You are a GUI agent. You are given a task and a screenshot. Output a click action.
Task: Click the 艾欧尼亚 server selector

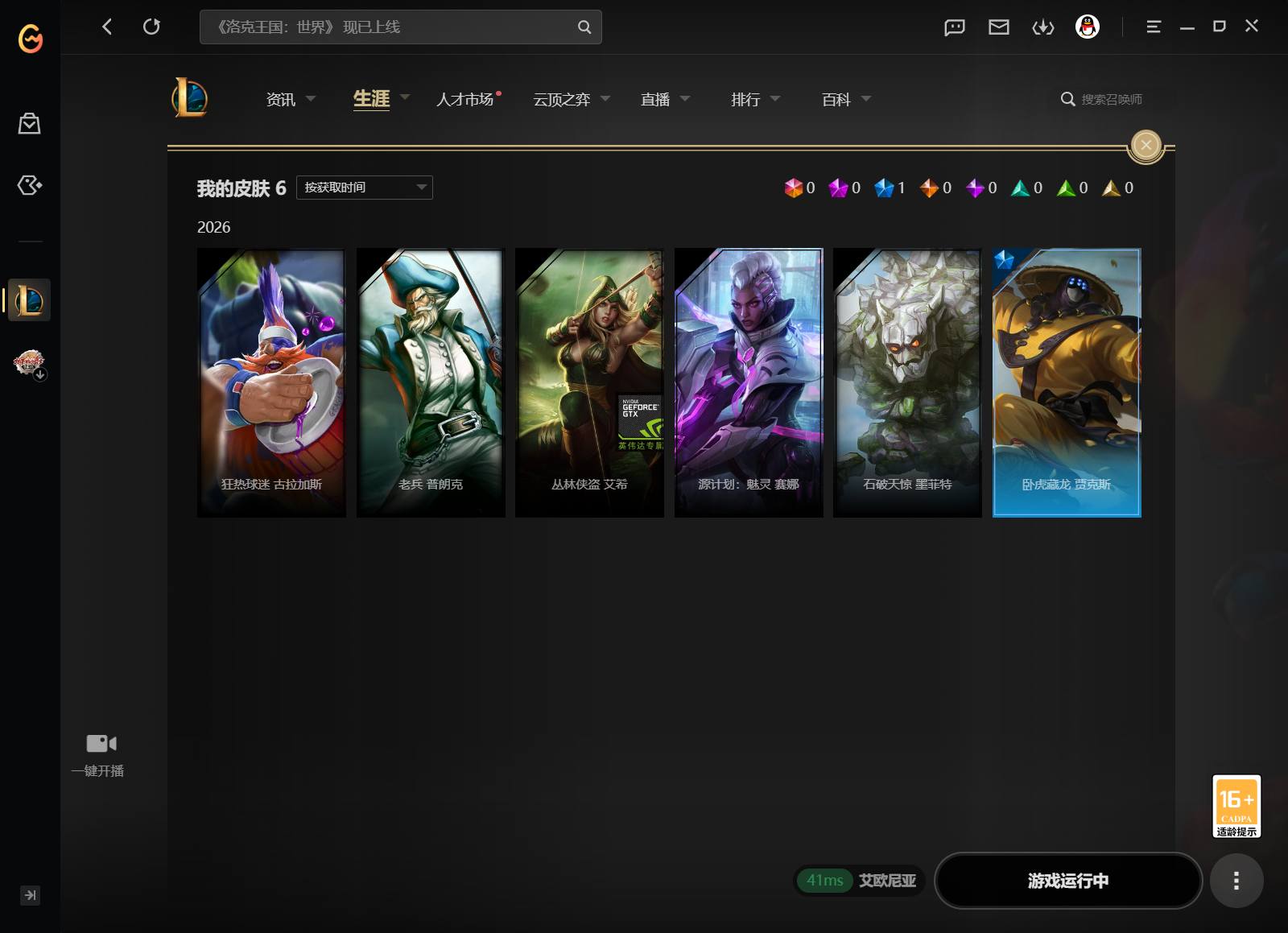pyautogui.click(x=888, y=881)
